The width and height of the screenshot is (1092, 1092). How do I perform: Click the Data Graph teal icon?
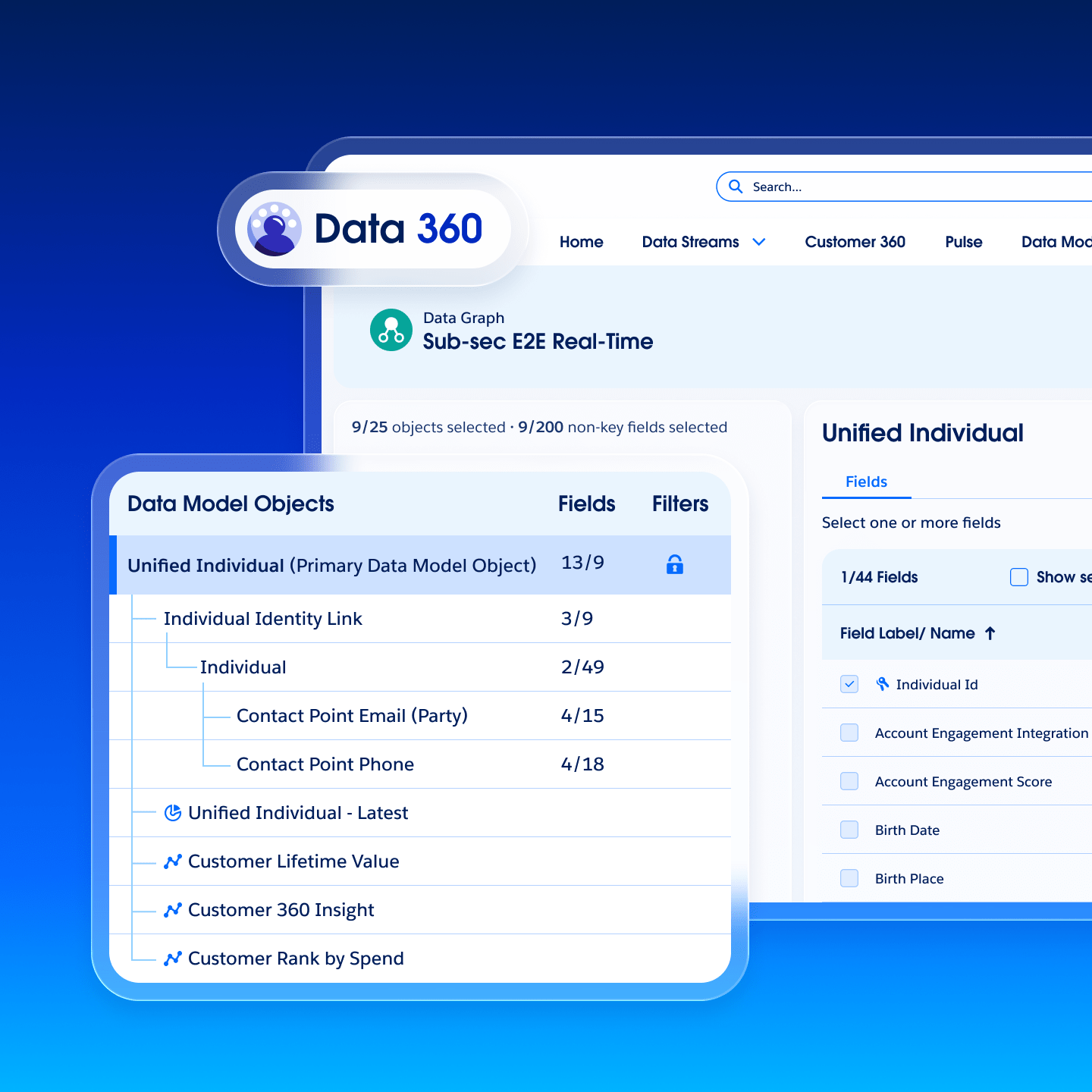point(391,330)
